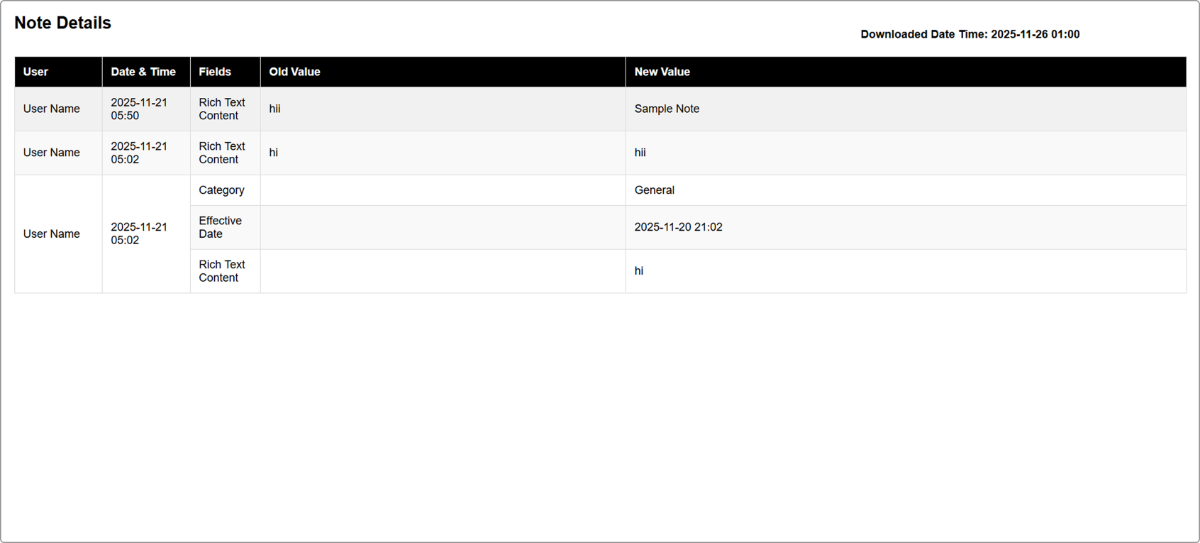Click the 2025-11-21 05:50 timestamp cell
Screen dimensions: 1200x543
point(139,109)
